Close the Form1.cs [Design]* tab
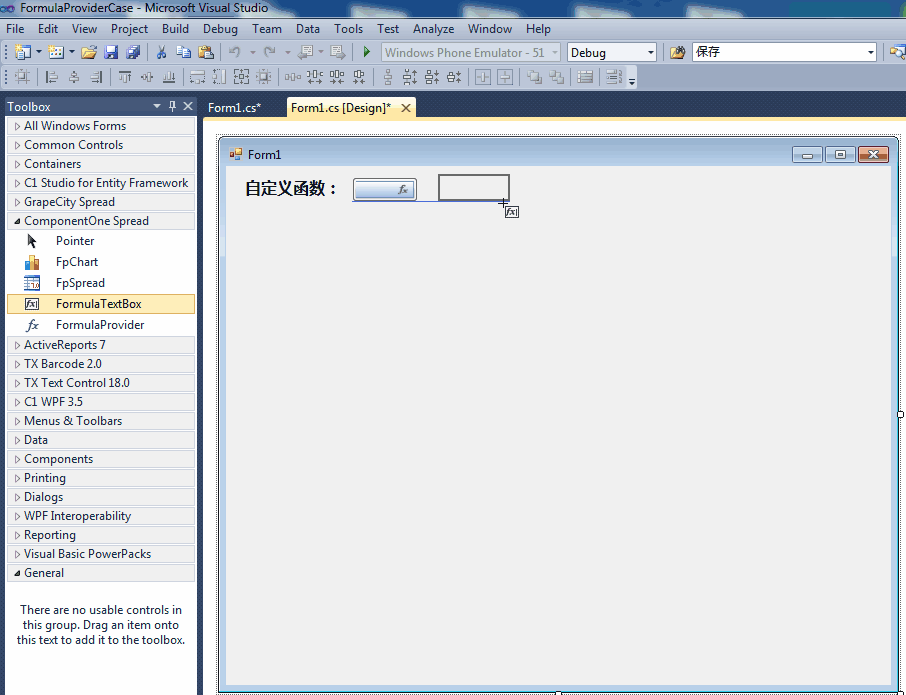Viewport: 906px width, 695px height. (406, 108)
